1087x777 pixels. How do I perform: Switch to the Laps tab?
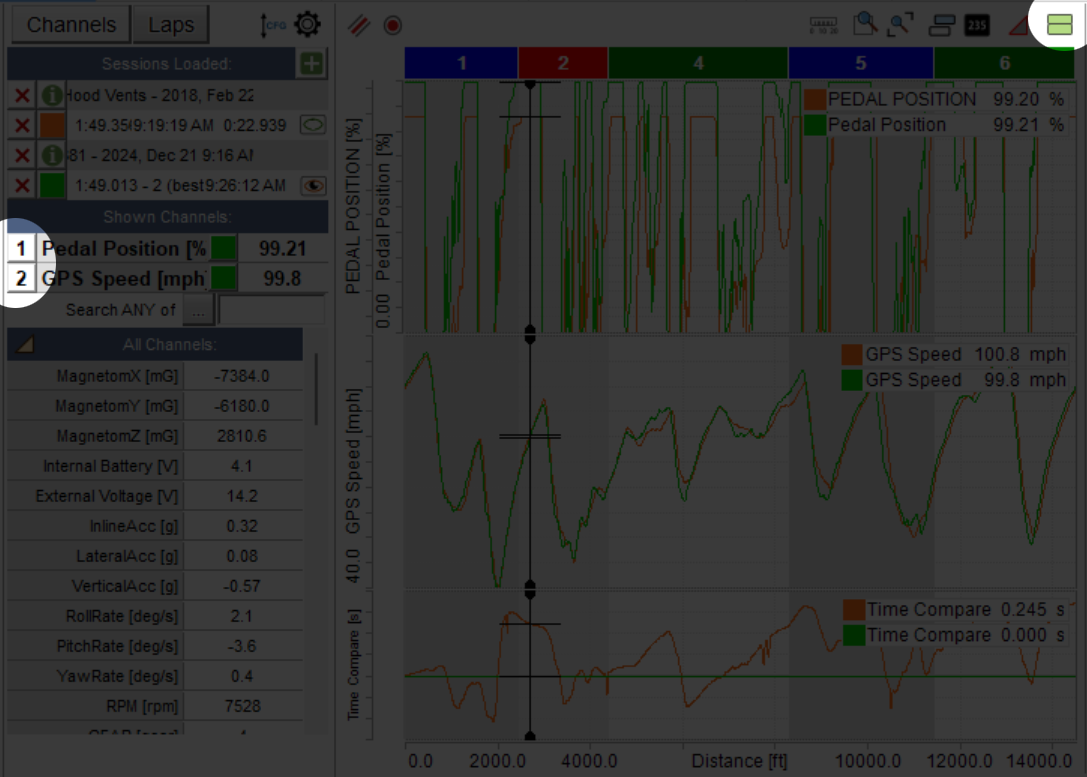click(171, 25)
